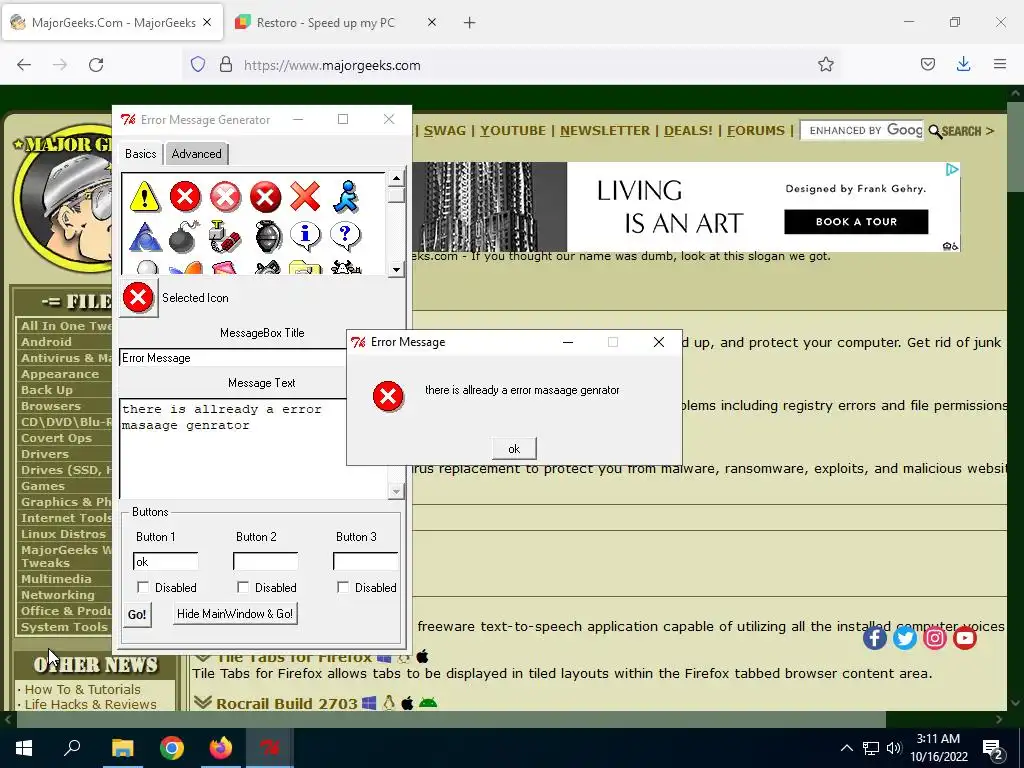The width and height of the screenshot is (1024, 768).
Task: Click BOOK A TOUR ad button
Action: [x=856, y=221]
